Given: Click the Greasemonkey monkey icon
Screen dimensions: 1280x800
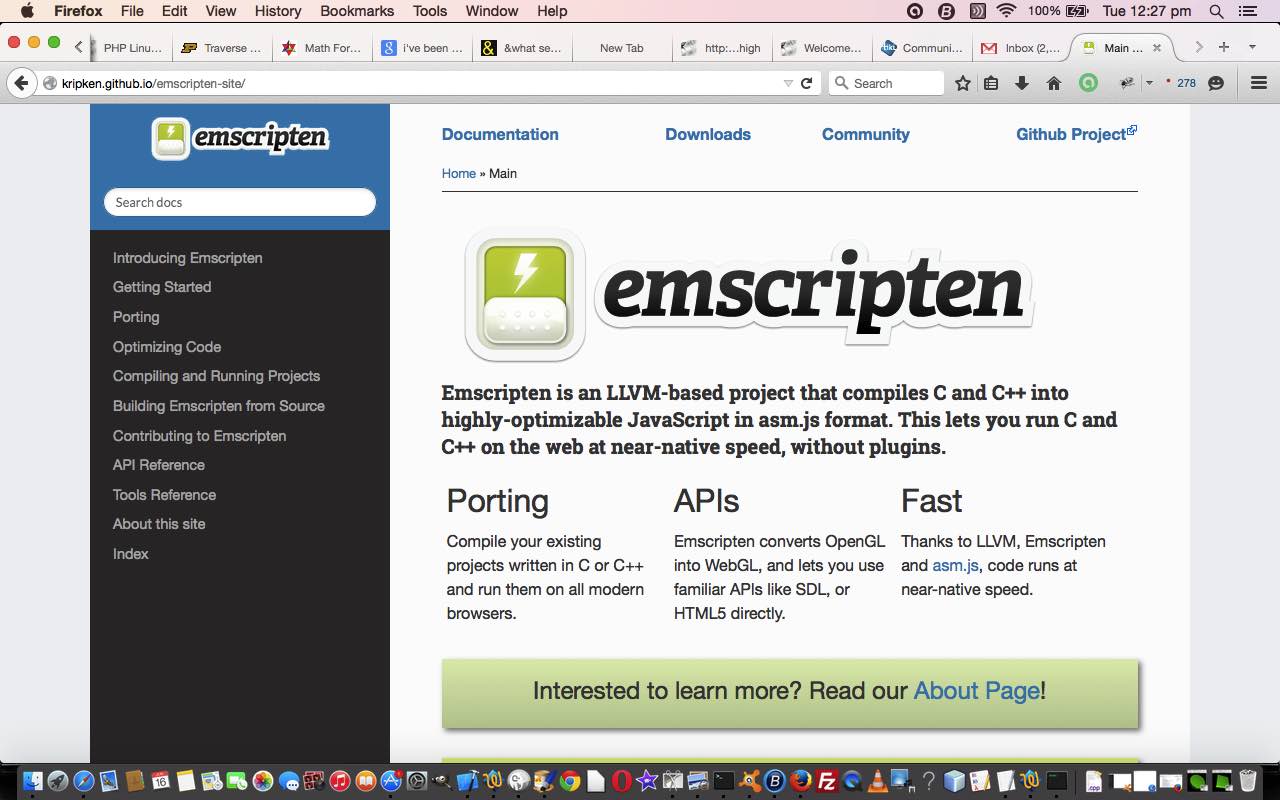Looking at the screenshot, I should pyautogui.click(x=1127, y=83).
